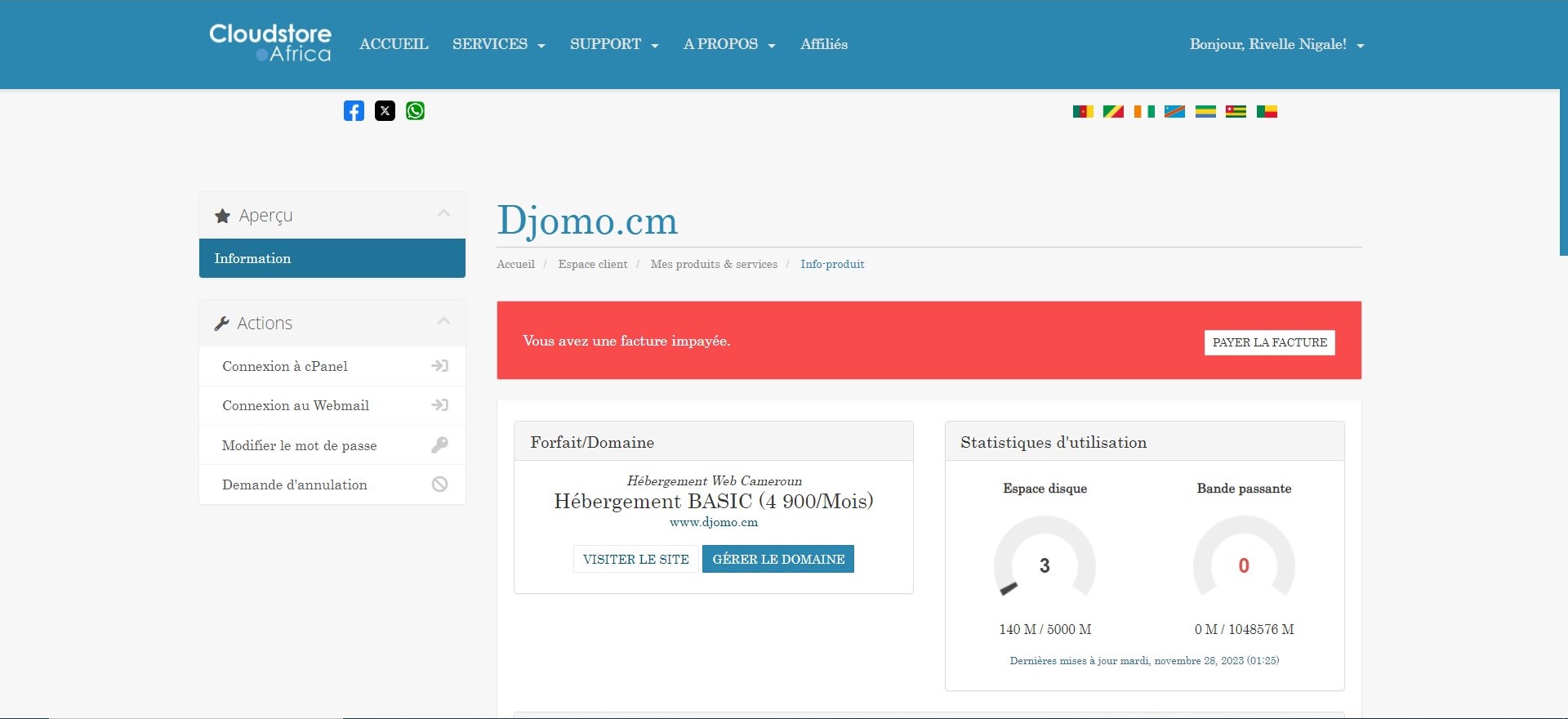Open the WhatsApp contact icon
Screen dimensions: 1568x719
(415, 111)
